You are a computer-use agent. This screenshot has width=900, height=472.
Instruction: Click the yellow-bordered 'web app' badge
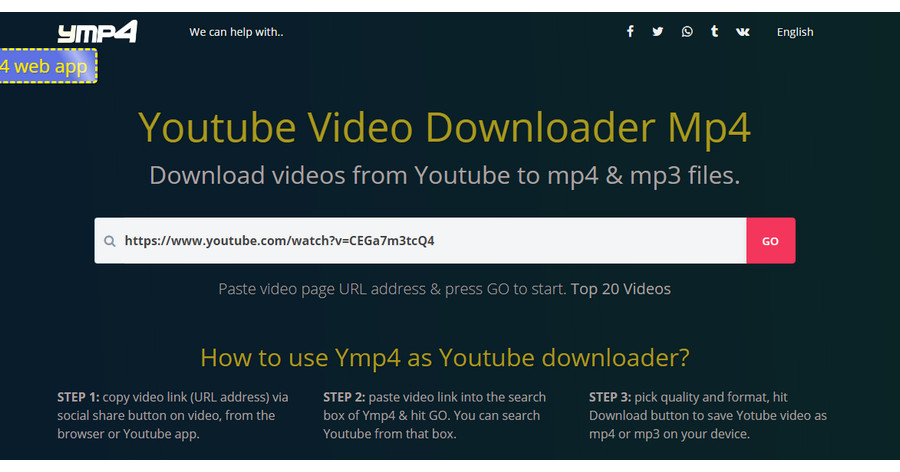click(48, 66)
